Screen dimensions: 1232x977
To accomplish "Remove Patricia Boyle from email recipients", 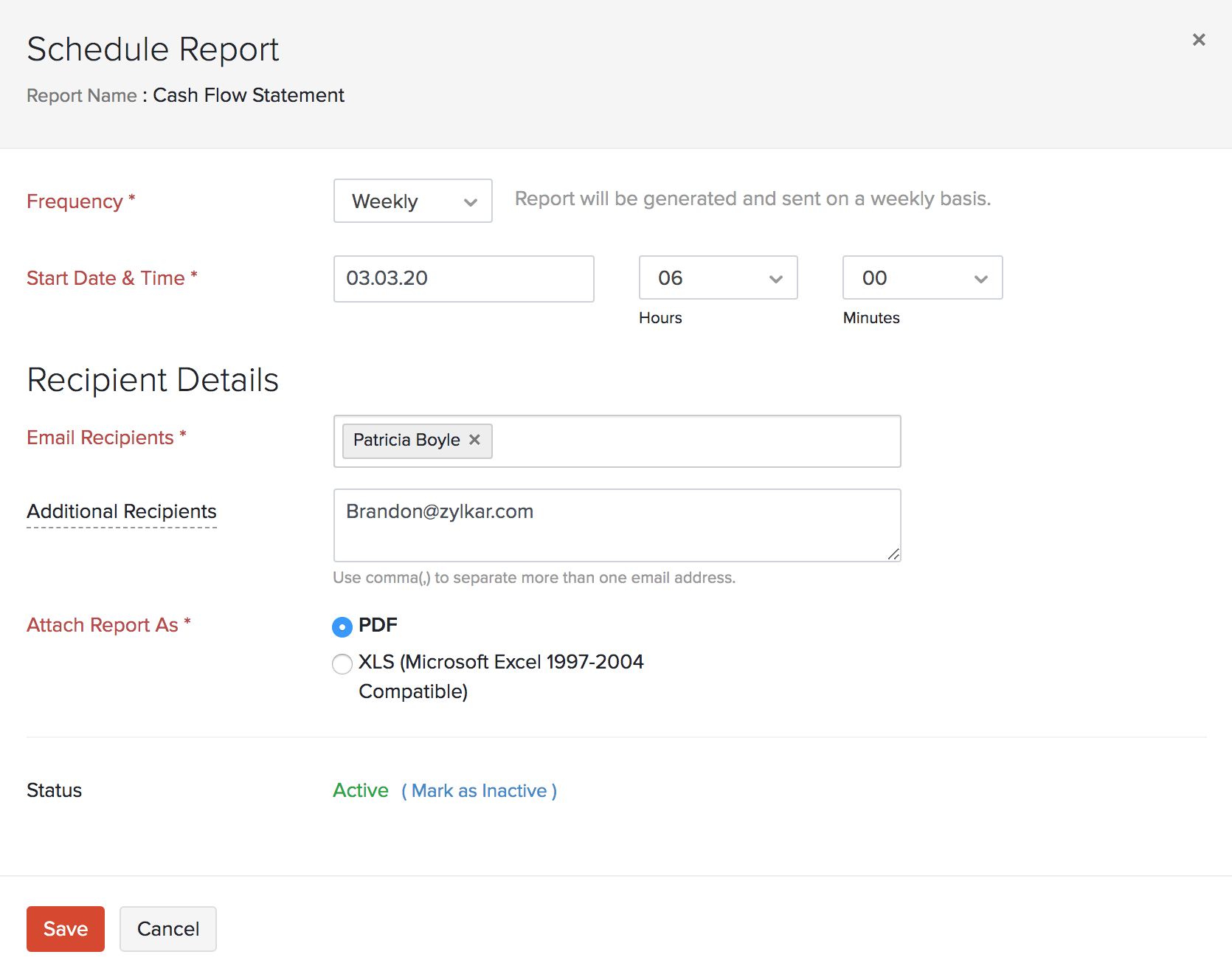I will [474, 440].
